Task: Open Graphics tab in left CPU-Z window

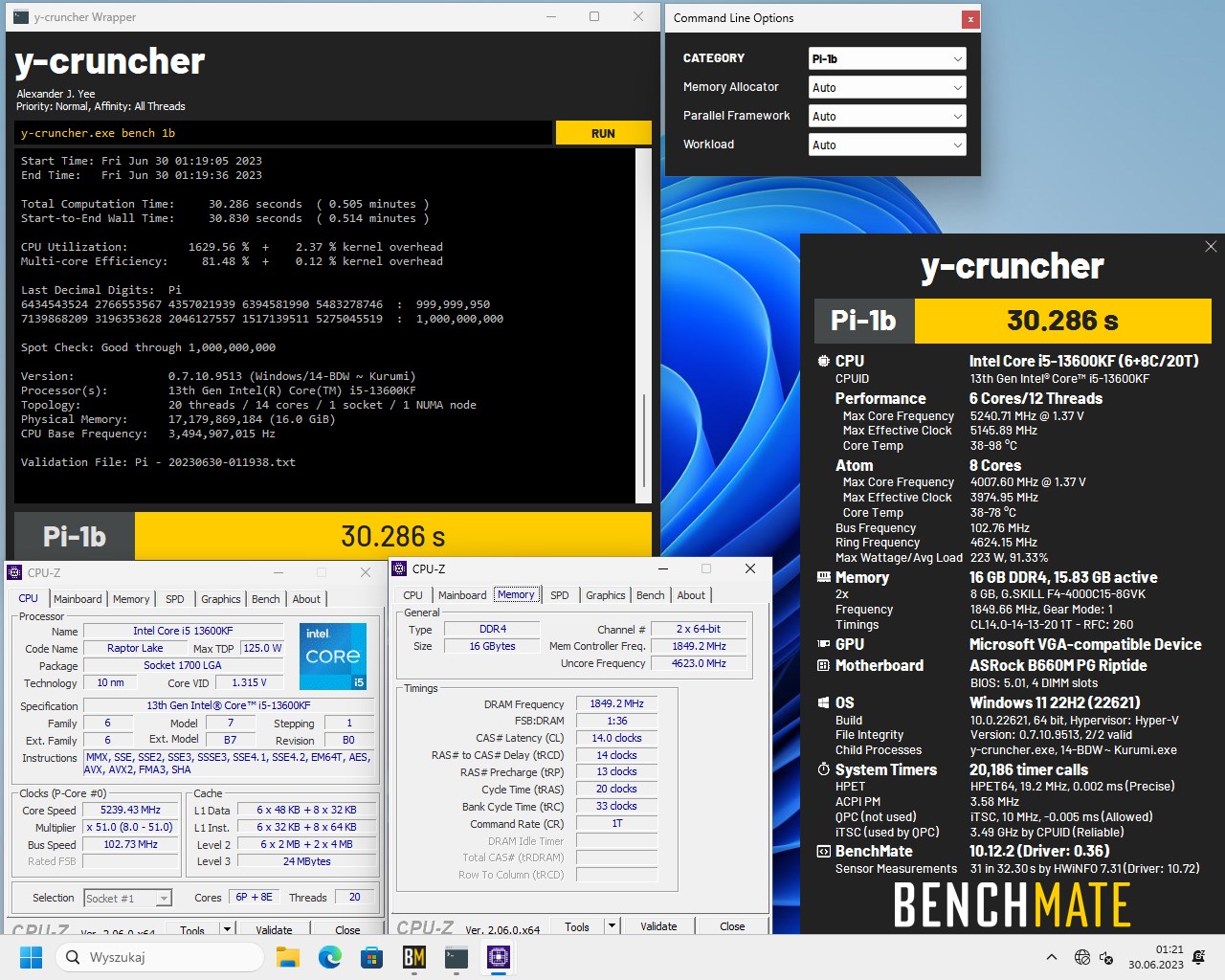Action: (220, 599)
